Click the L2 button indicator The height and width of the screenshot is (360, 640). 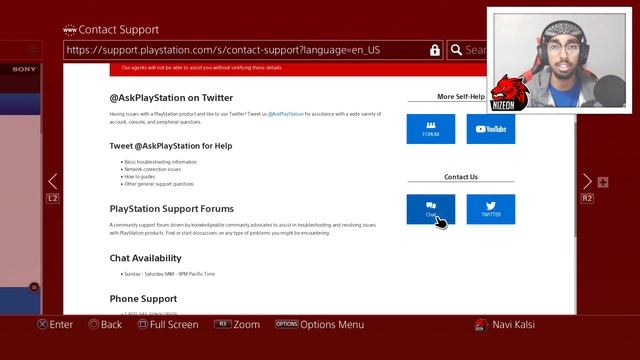53,198
